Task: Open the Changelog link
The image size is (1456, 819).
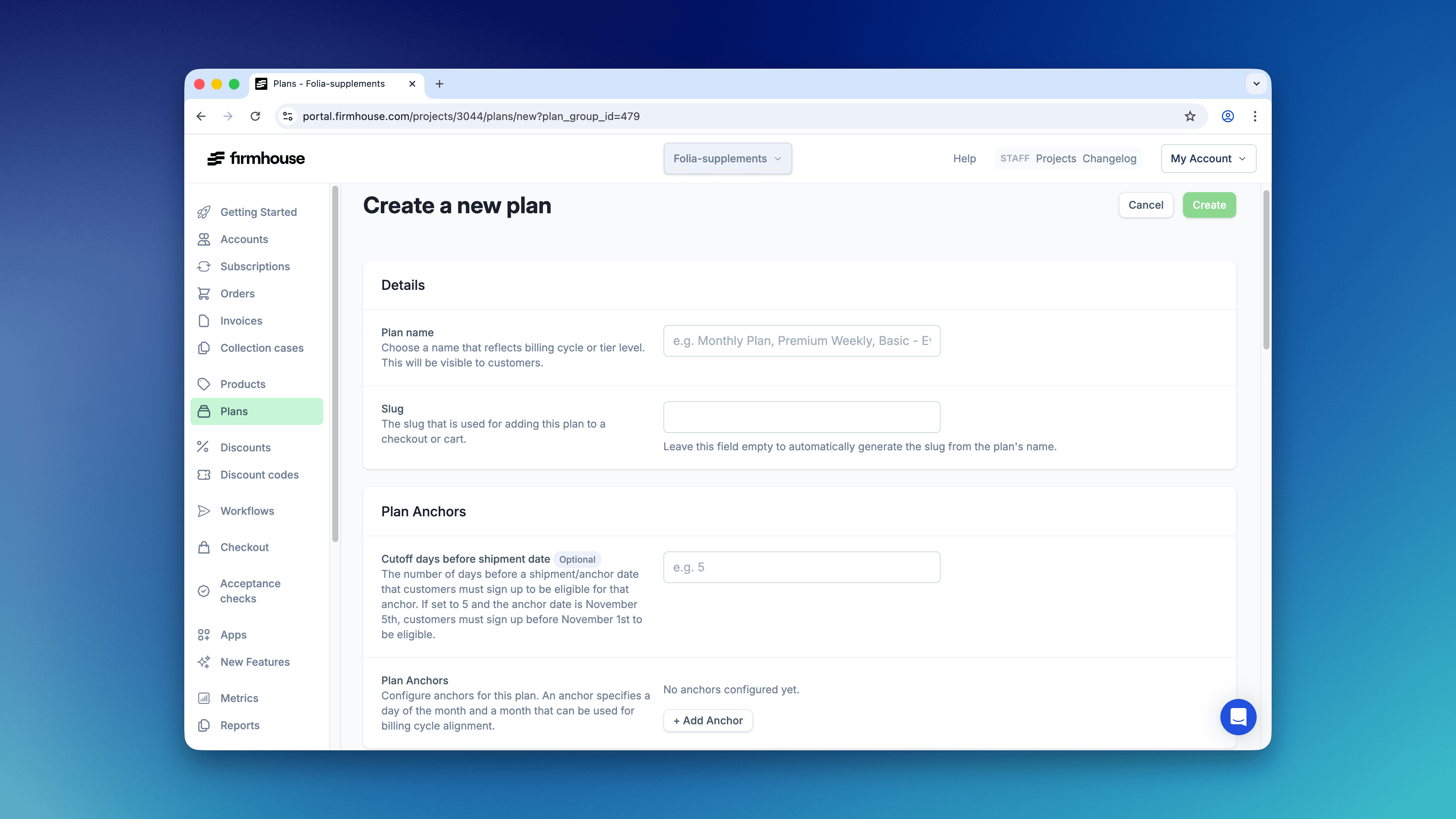Action: (1109, 159)
